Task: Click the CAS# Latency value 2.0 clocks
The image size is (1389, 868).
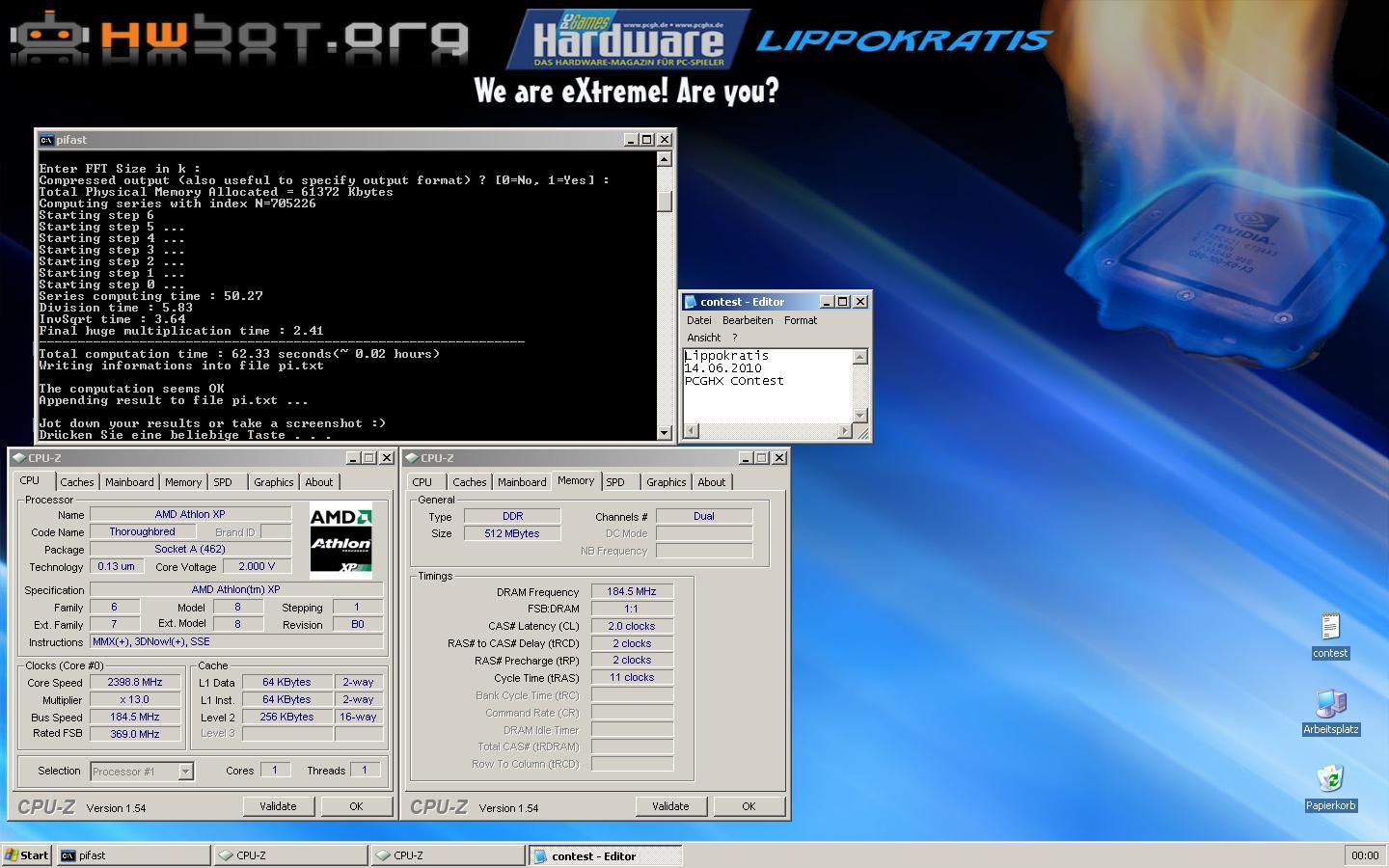Action: coord(632,626)
